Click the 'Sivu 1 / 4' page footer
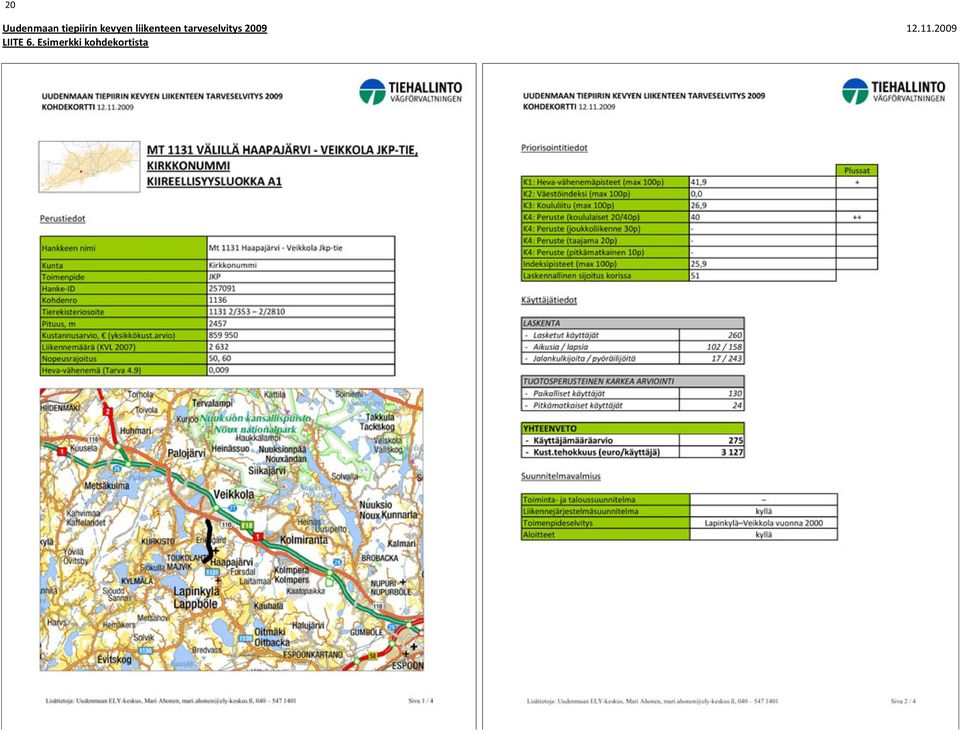 tap(421, 700)
